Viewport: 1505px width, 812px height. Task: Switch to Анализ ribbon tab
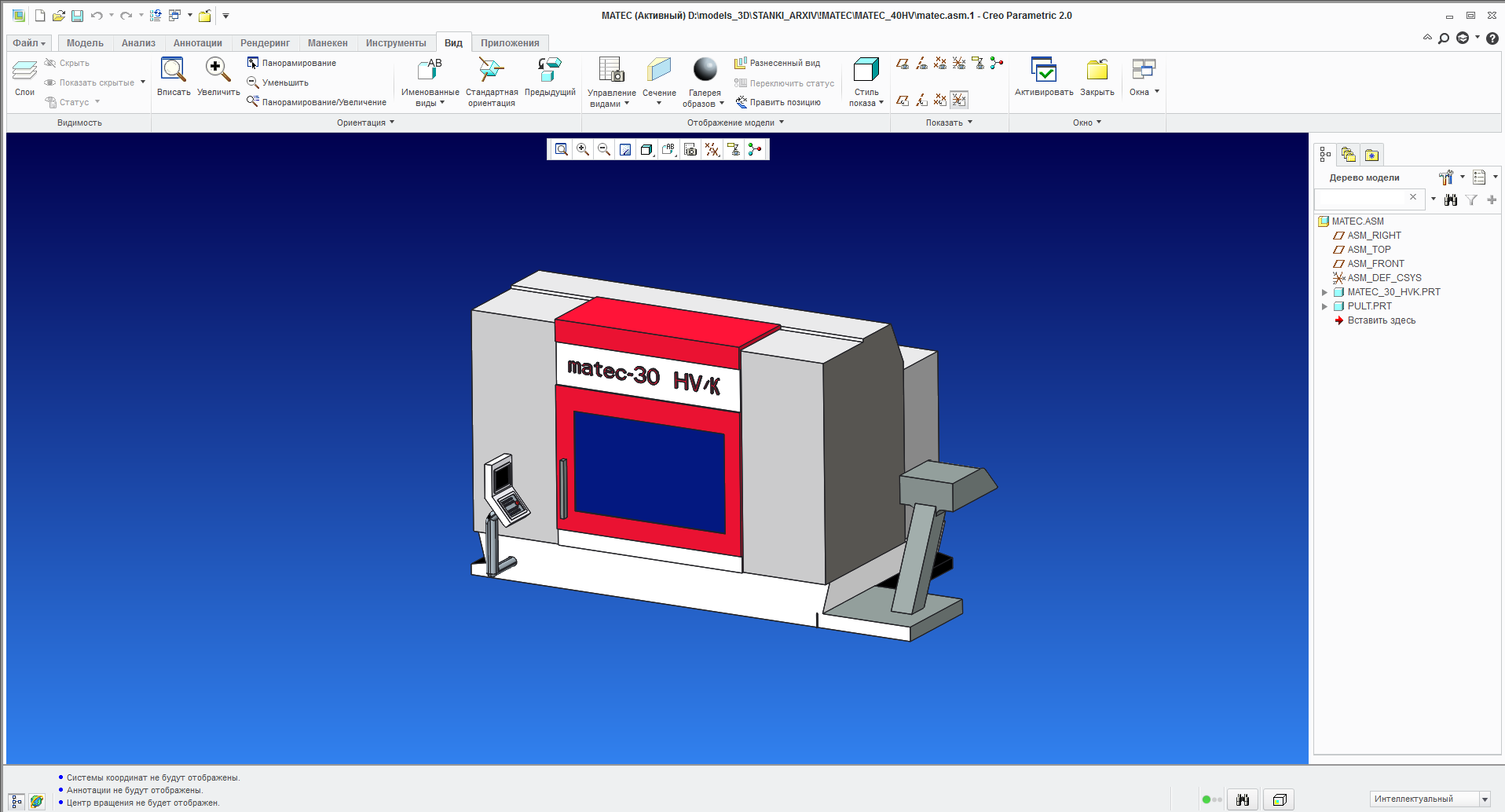pyautogui.click(x=138, y=43)
